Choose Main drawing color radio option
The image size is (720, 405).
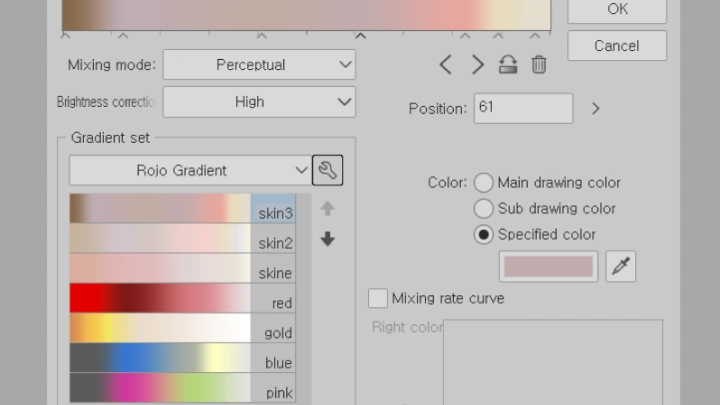(x=484, y=183)
